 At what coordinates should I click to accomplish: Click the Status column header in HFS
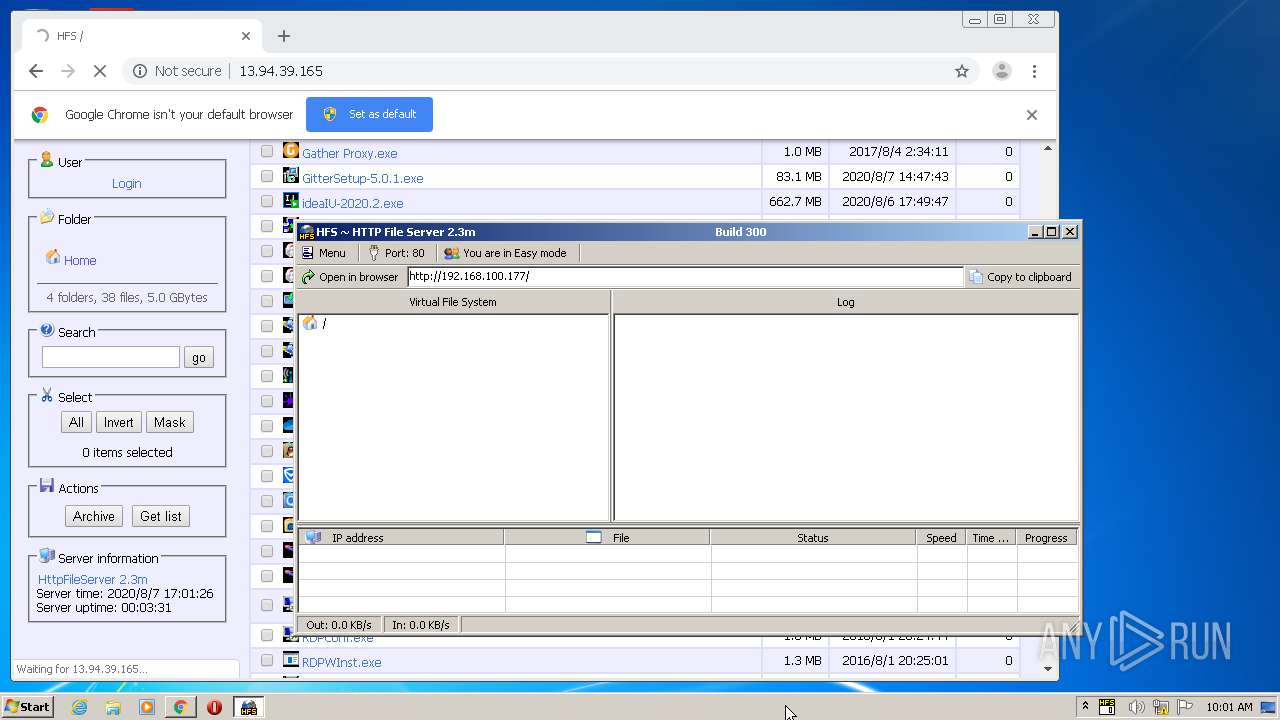[x=813, y=538]
